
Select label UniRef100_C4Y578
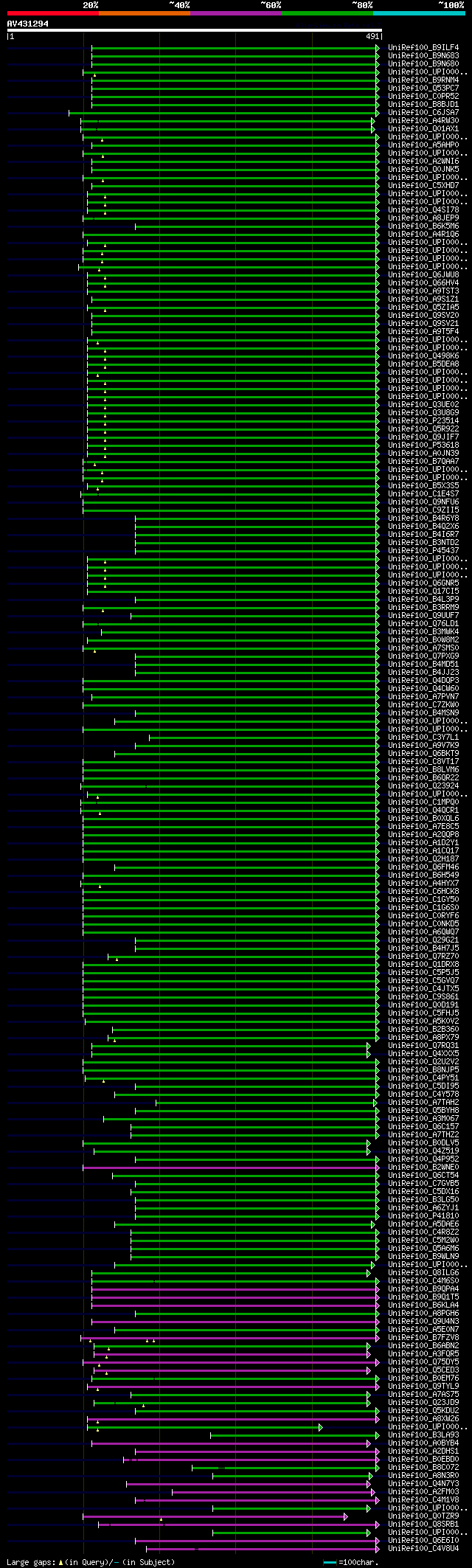point(423,1095)
